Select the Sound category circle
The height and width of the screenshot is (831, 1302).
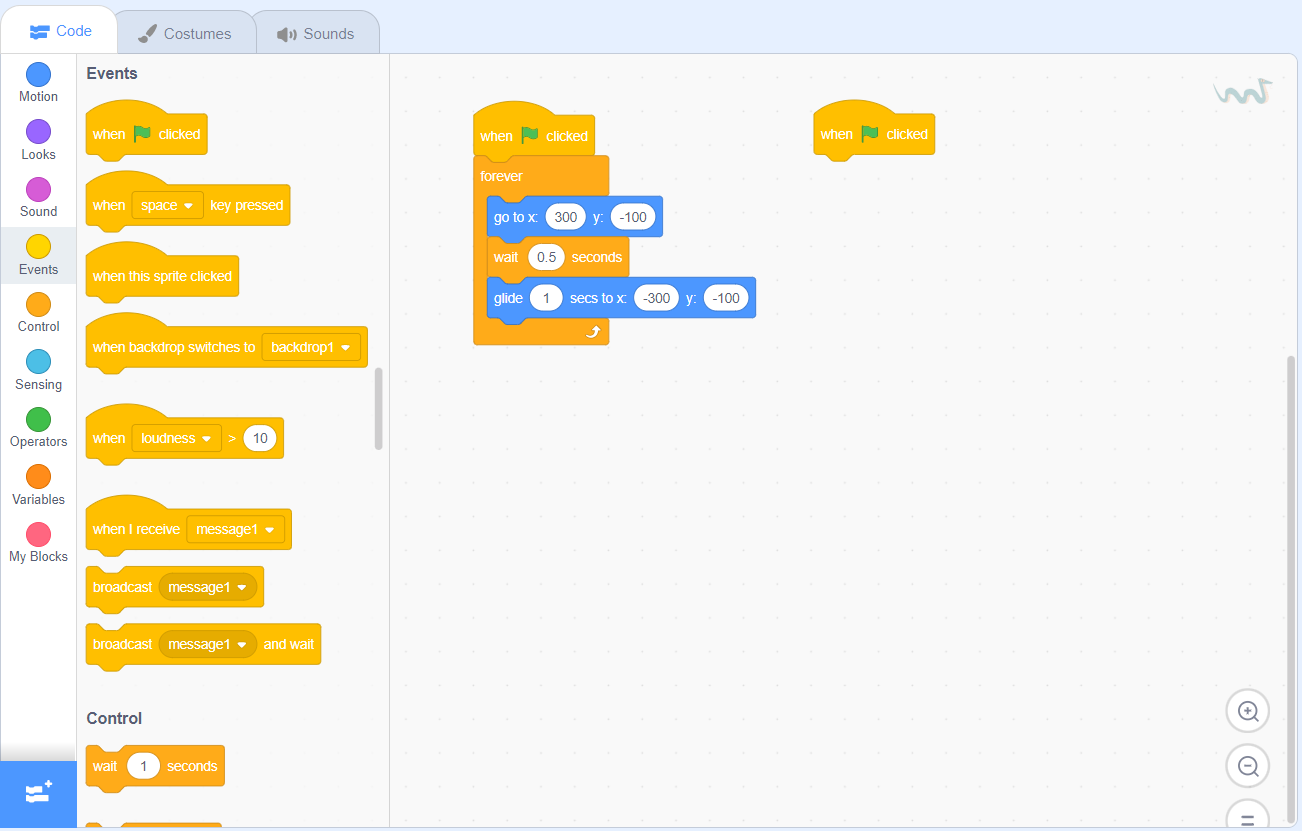pos(38,190)
